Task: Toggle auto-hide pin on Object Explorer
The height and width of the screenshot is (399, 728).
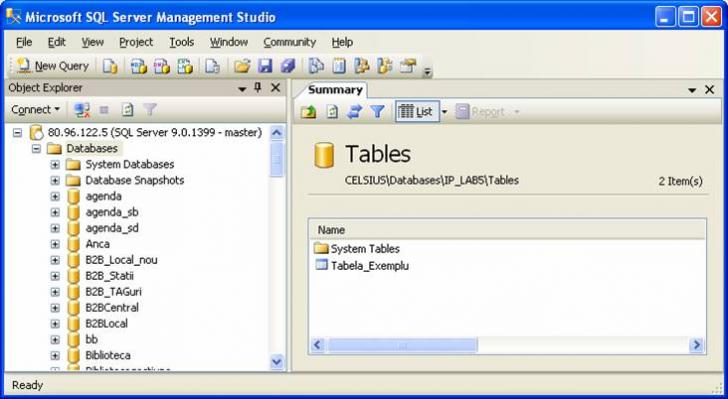Action: [258, 87]
